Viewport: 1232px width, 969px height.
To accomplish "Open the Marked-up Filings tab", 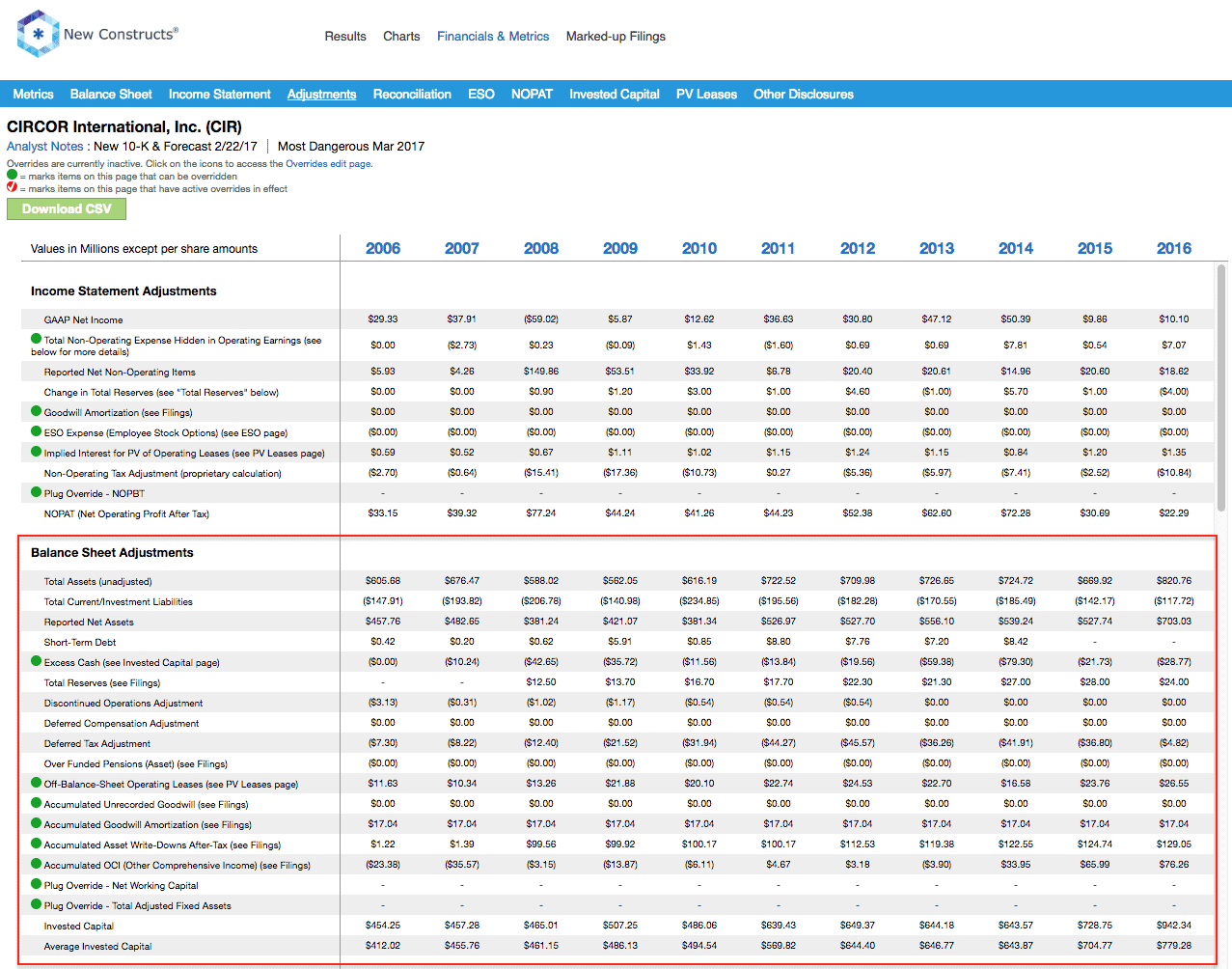I will tap(616, 37).
